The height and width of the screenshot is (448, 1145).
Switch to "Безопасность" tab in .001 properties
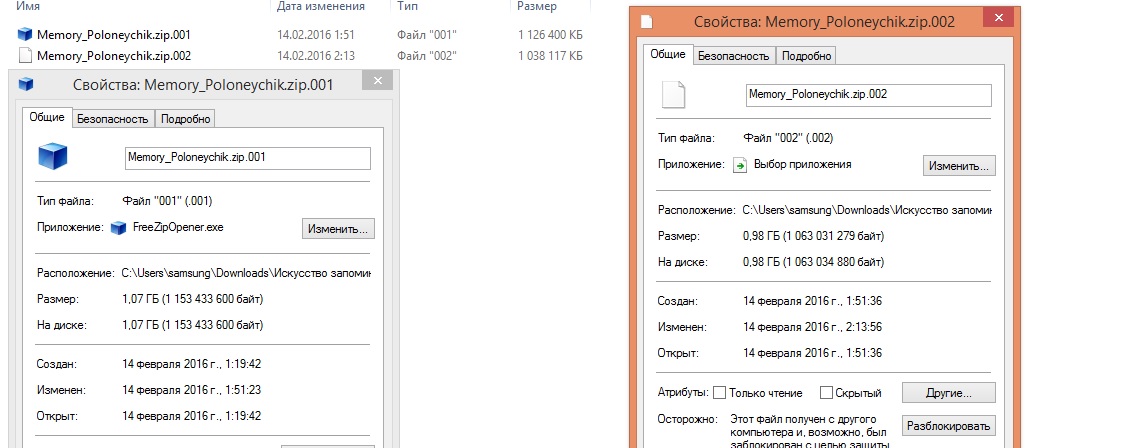pyautogui.click(x=113, y=119)
